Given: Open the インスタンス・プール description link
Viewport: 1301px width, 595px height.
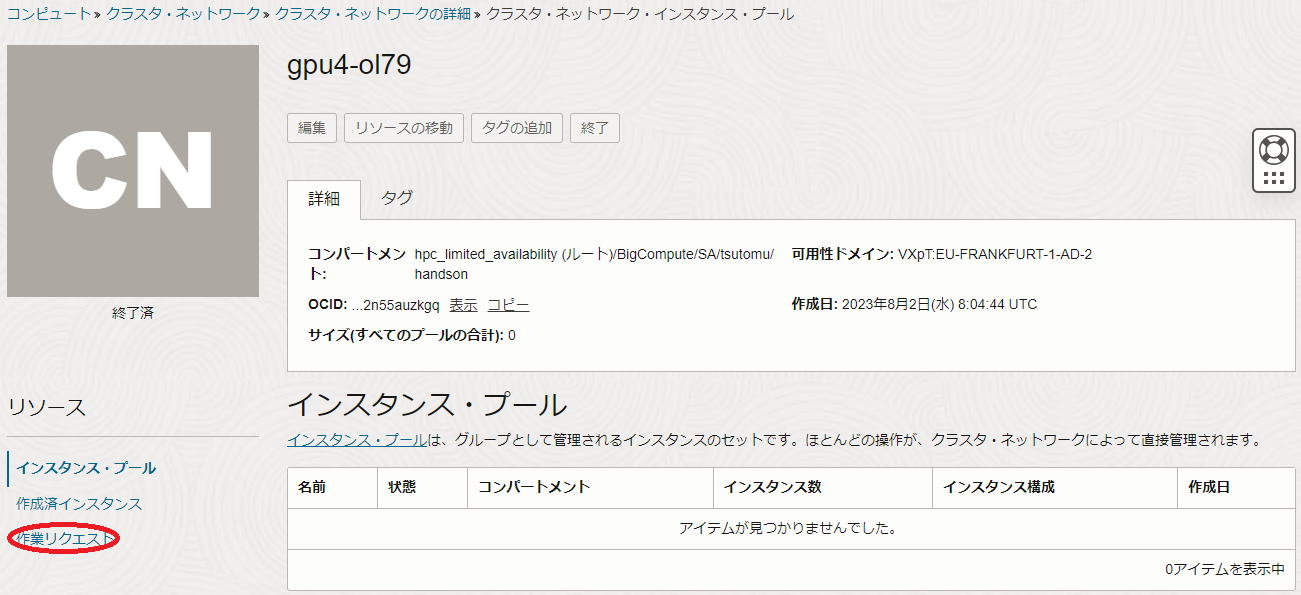Looking at the screenshot, I should click(x=357, y=440).
